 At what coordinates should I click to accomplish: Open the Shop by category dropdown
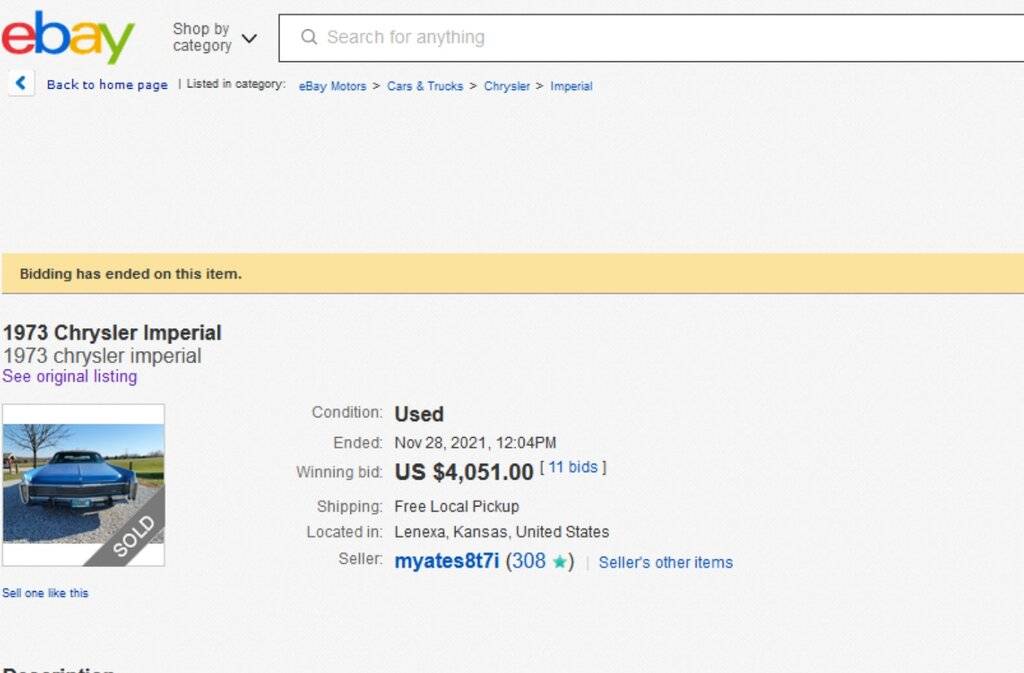coord(202,38)
